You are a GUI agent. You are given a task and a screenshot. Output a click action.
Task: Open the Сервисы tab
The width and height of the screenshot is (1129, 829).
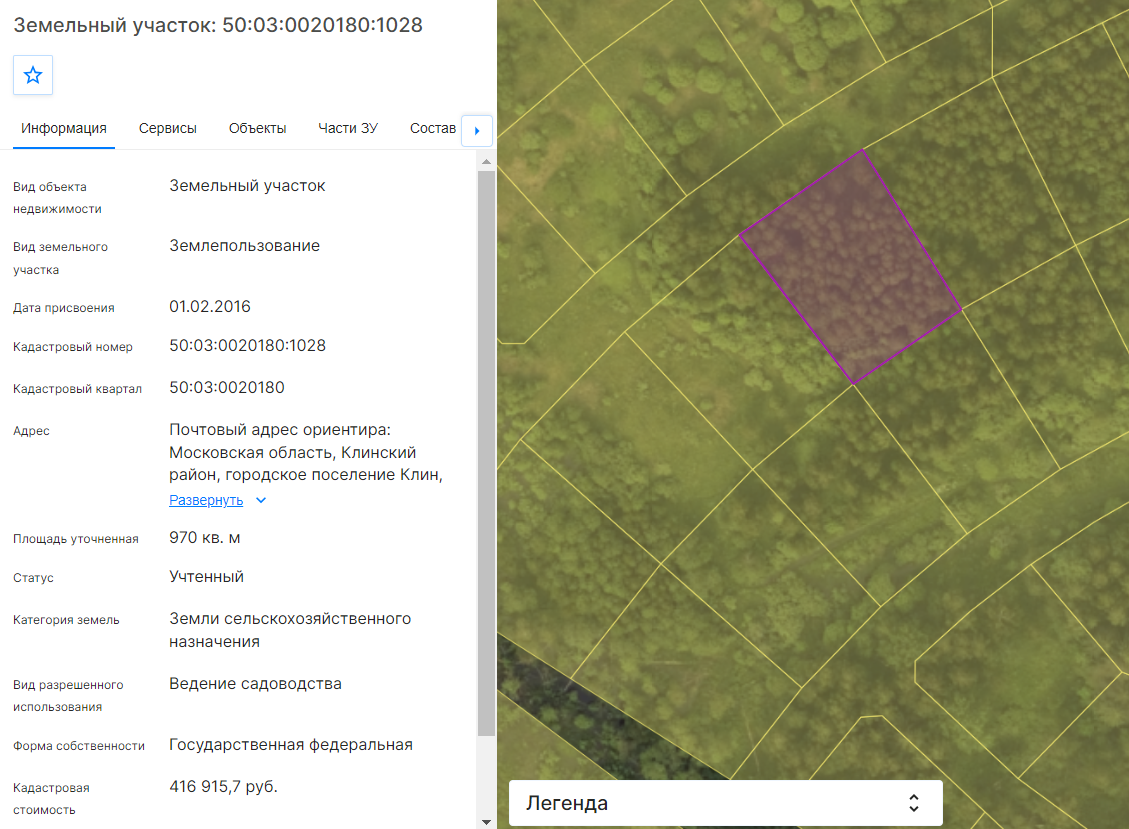coord(168,128)
